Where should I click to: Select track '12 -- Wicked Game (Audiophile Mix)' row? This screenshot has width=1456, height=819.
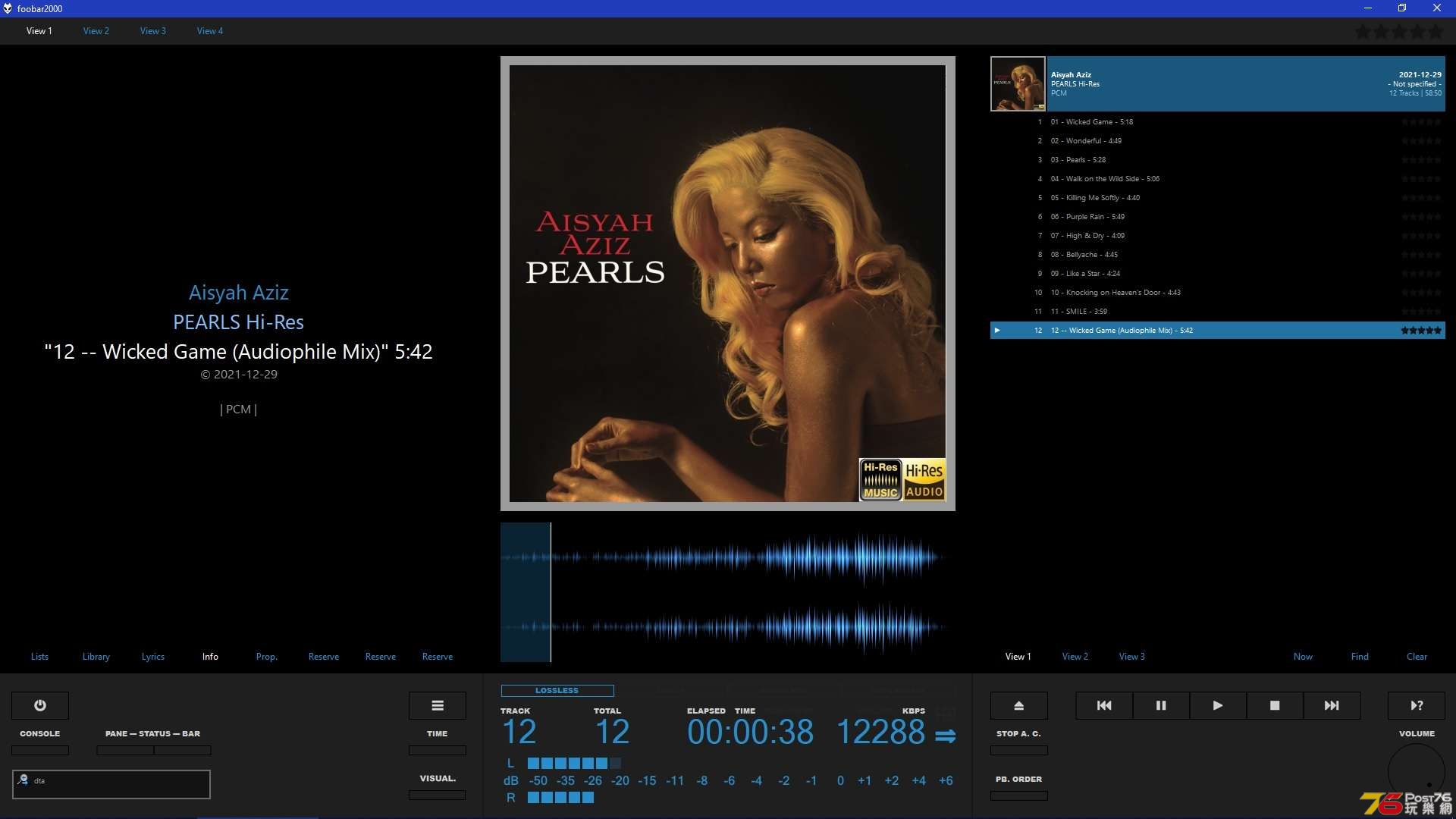(1218, 331)
